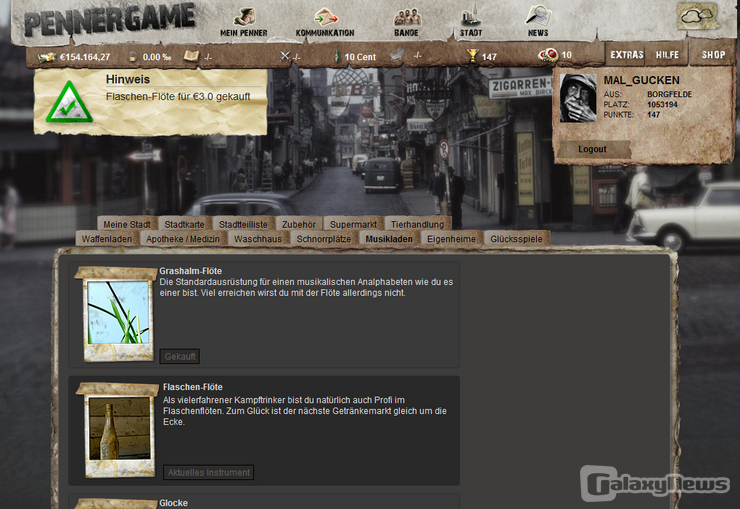Select the Stadtkarte tab
The width and height of the screenshot is (740, 509).
(184, 224)
